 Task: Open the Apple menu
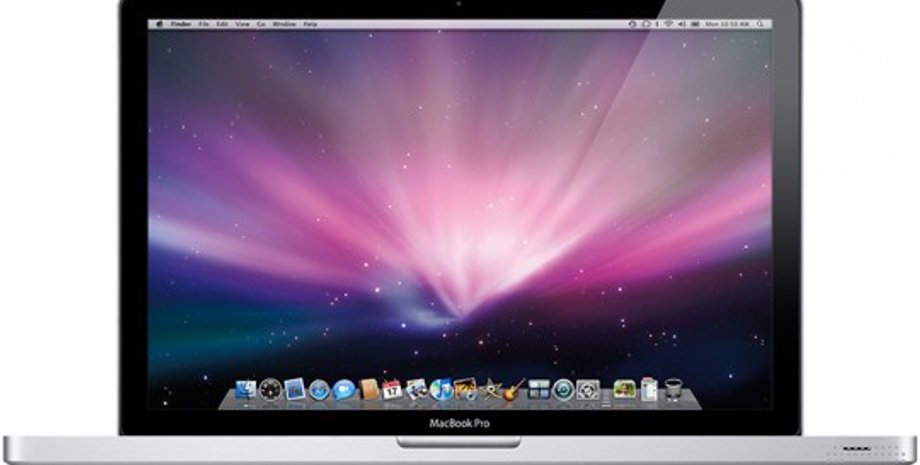(159, 24)
